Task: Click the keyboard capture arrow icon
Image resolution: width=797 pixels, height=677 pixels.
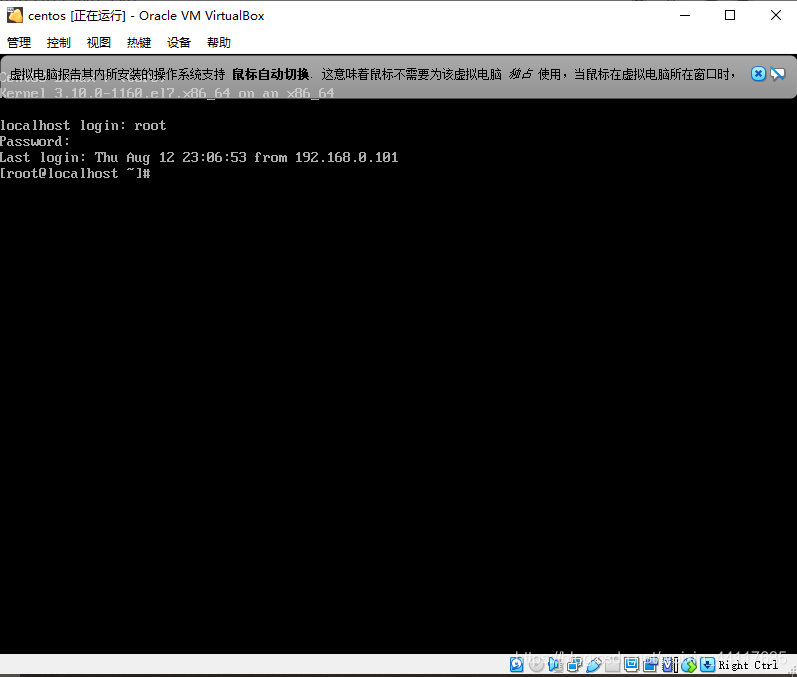Action: pyautogui.click(x=708, y=664)
